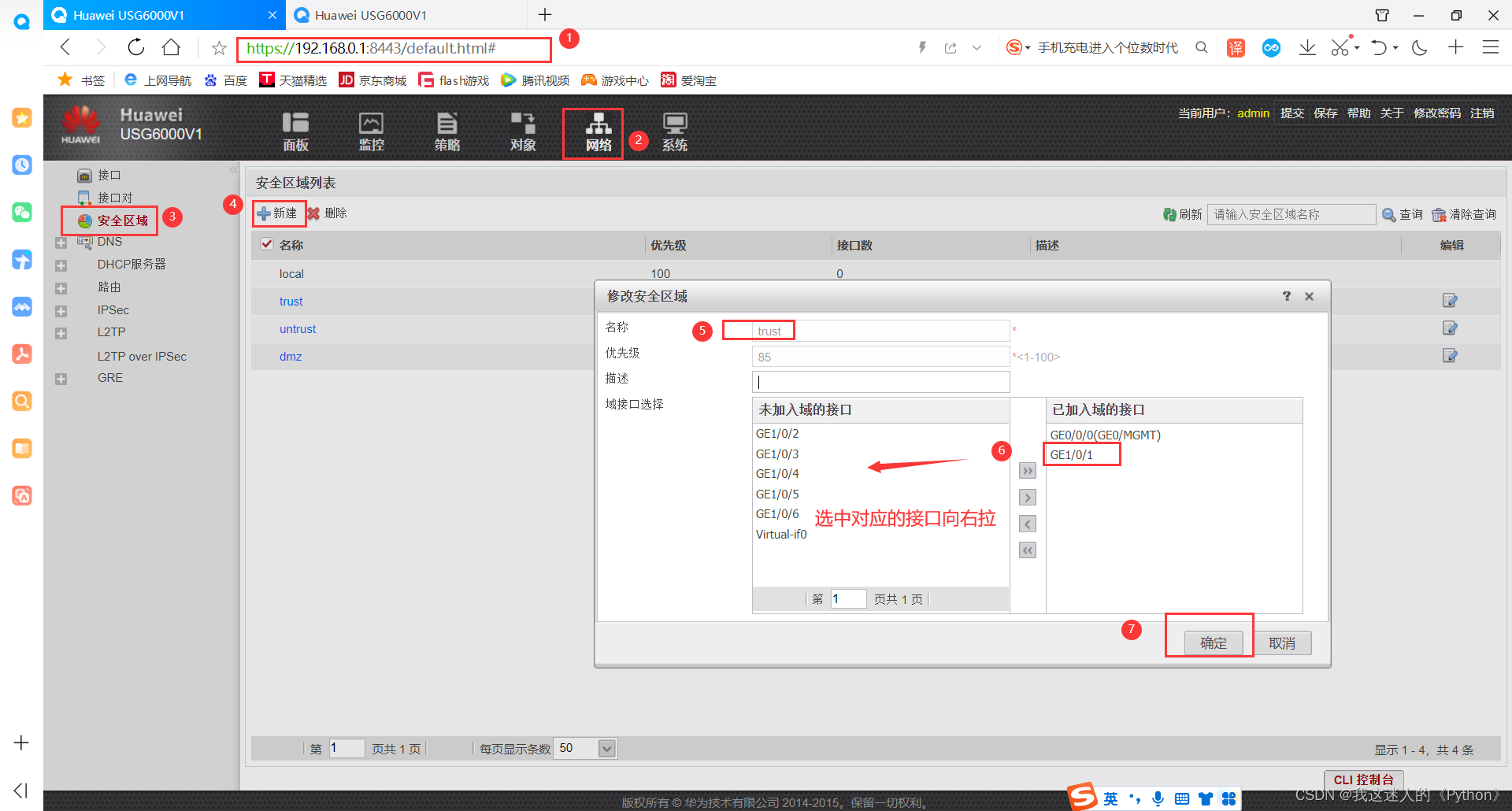Open the edit icon for the untrust zone
Screen dimensions: 1512x811
[x=1450, y=328]
